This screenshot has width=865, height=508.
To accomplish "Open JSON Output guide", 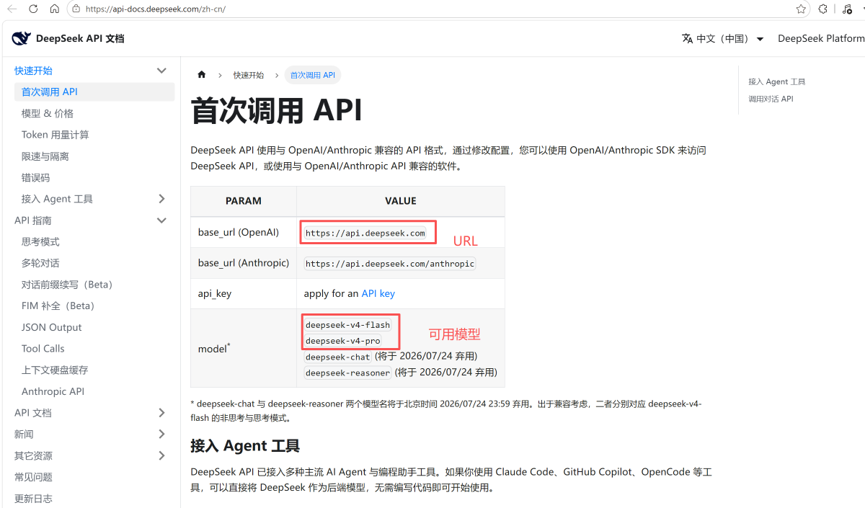I will [x=51, y=327].
